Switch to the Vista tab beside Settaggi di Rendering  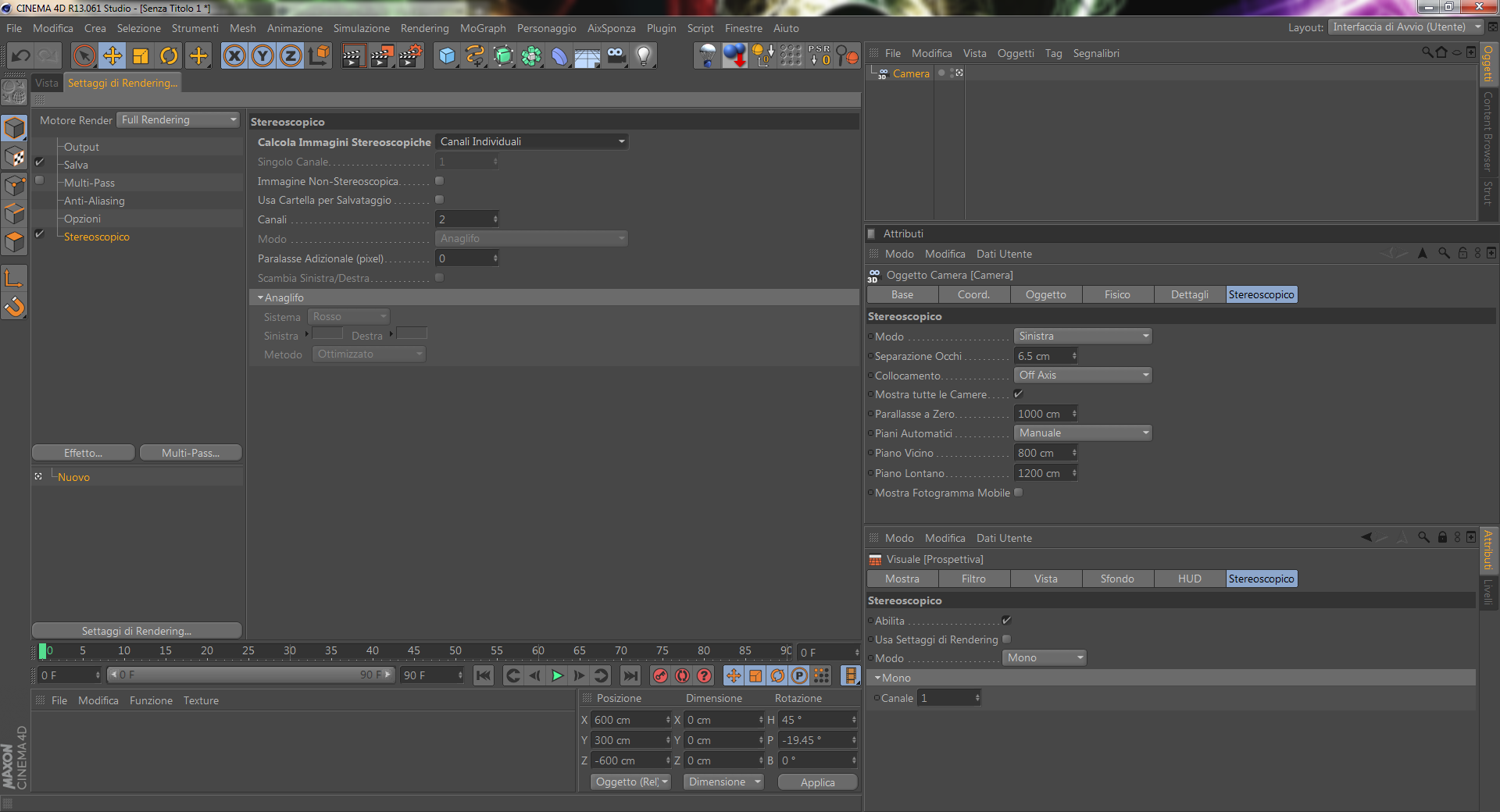click(47, 83)
